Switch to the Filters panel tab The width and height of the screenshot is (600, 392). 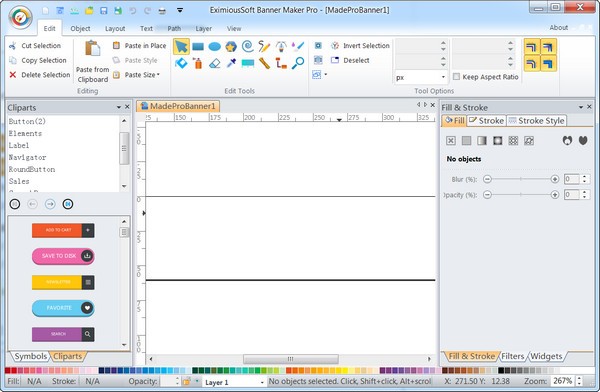pos(513,356)
